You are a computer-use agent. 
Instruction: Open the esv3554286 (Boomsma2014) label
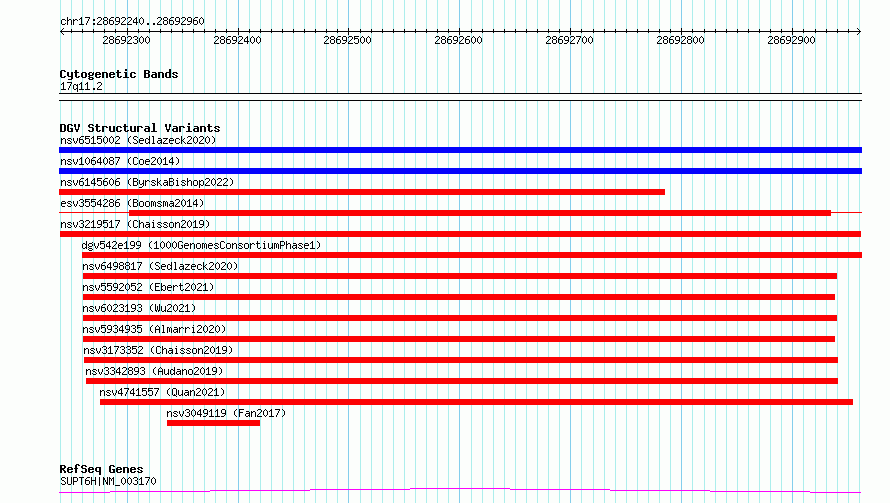click(x=132, y=203)
